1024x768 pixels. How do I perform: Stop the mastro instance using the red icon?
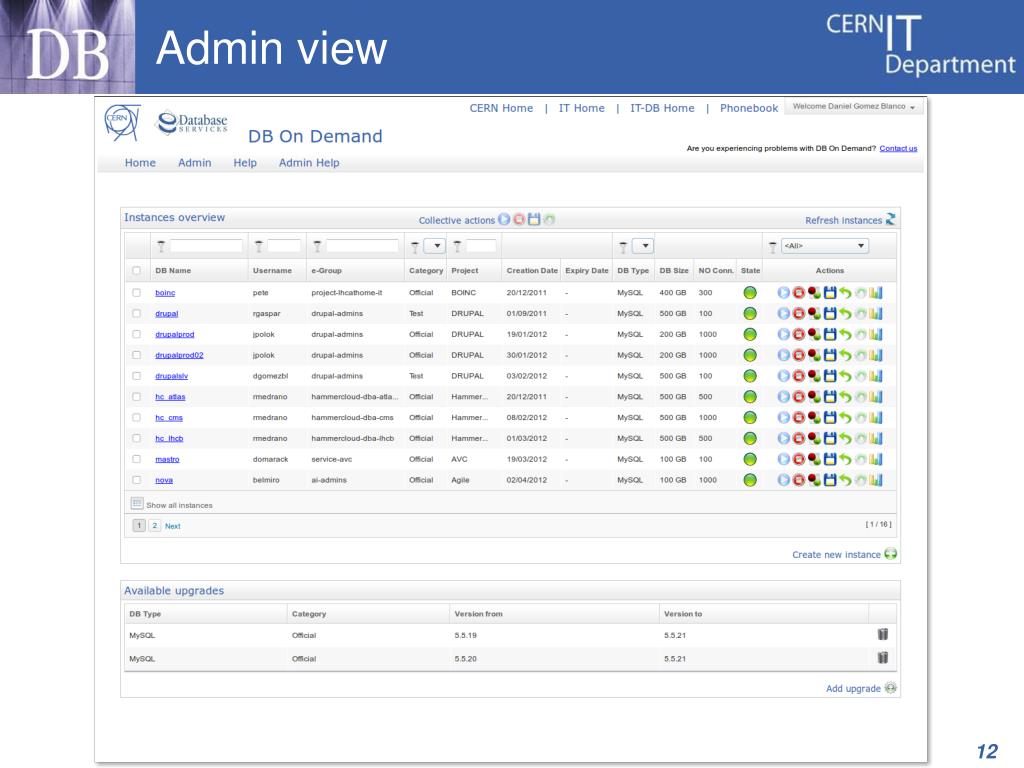(x=799, y=460)
